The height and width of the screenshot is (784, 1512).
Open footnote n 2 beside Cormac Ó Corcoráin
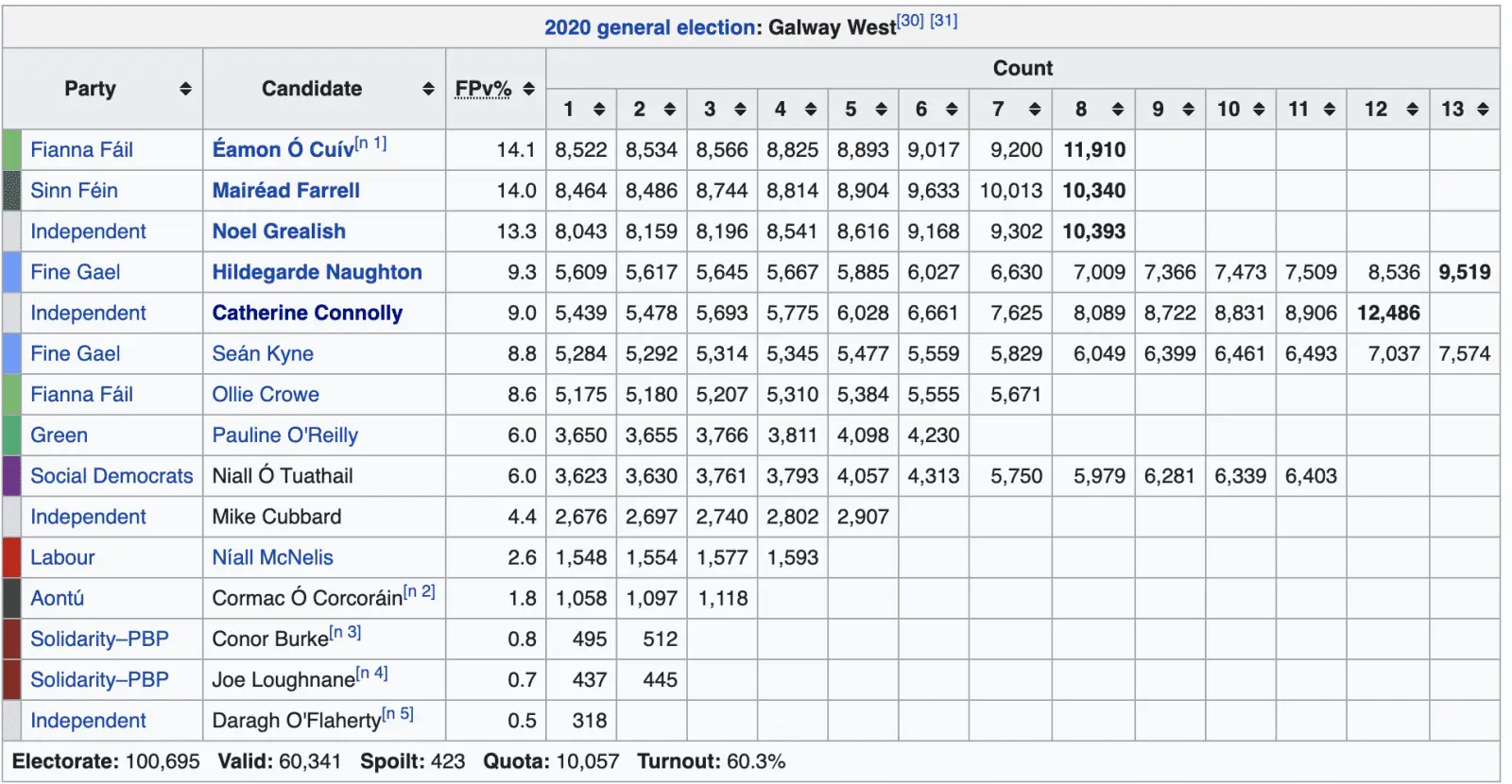coord(419,592)
